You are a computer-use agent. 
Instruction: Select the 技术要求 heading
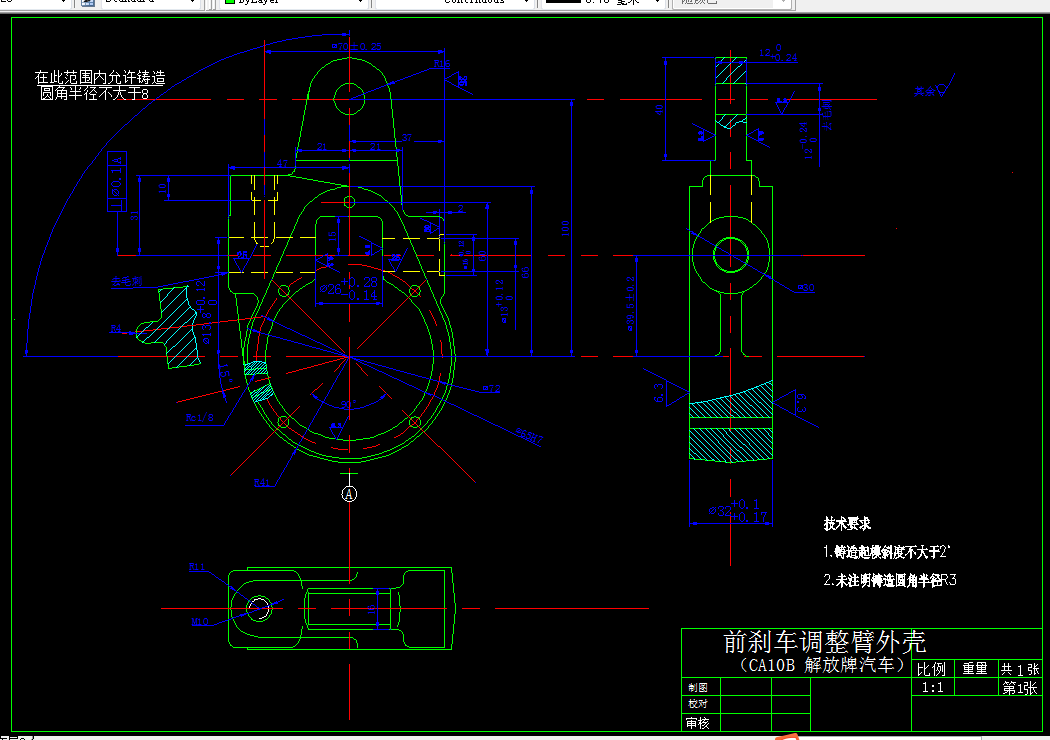[847, 524]
